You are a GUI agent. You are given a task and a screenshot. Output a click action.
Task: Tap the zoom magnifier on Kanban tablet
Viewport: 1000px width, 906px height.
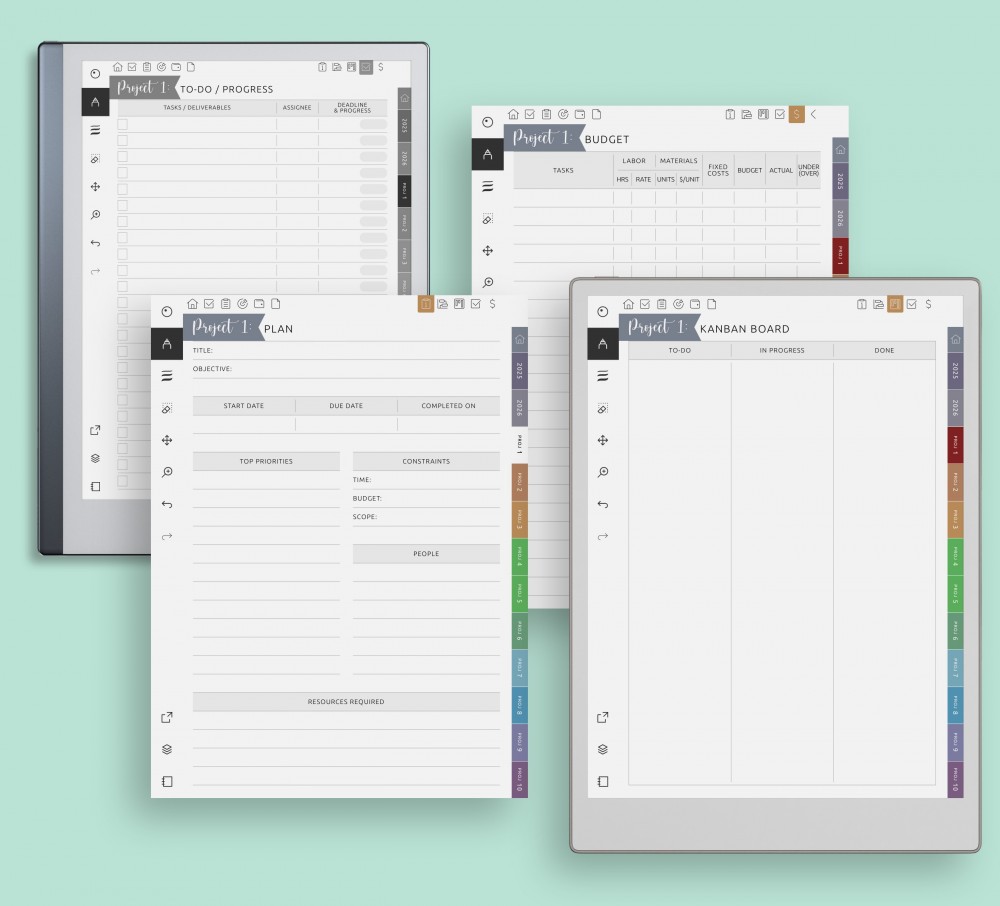coord(602,472)
